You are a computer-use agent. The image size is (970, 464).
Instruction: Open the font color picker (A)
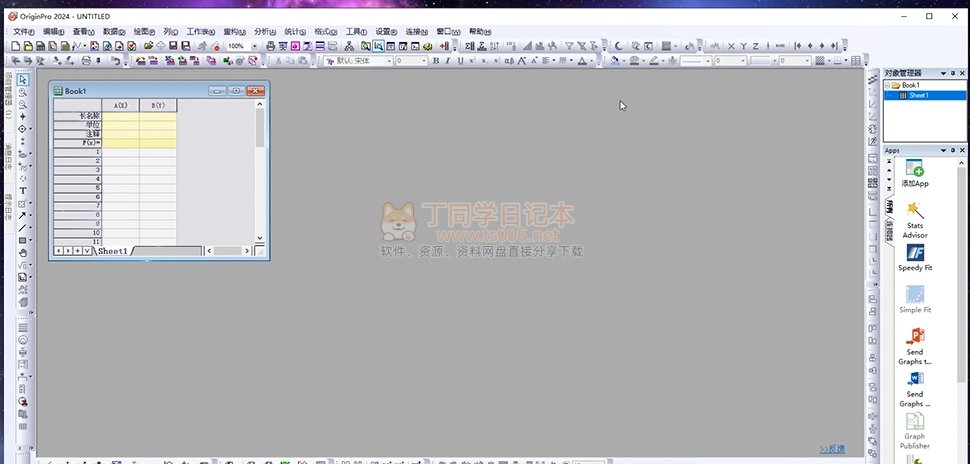click(x=583, y=61)
